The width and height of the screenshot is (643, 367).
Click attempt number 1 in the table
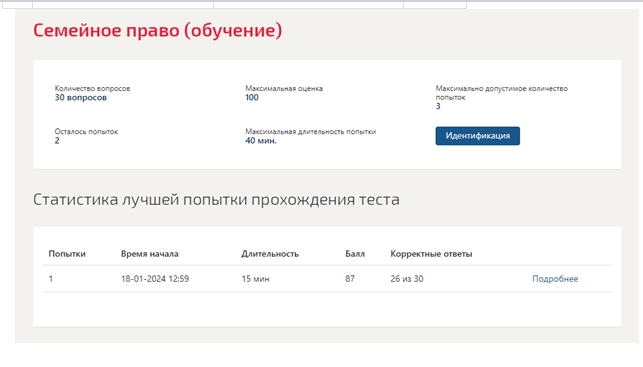tap(51, 279)
